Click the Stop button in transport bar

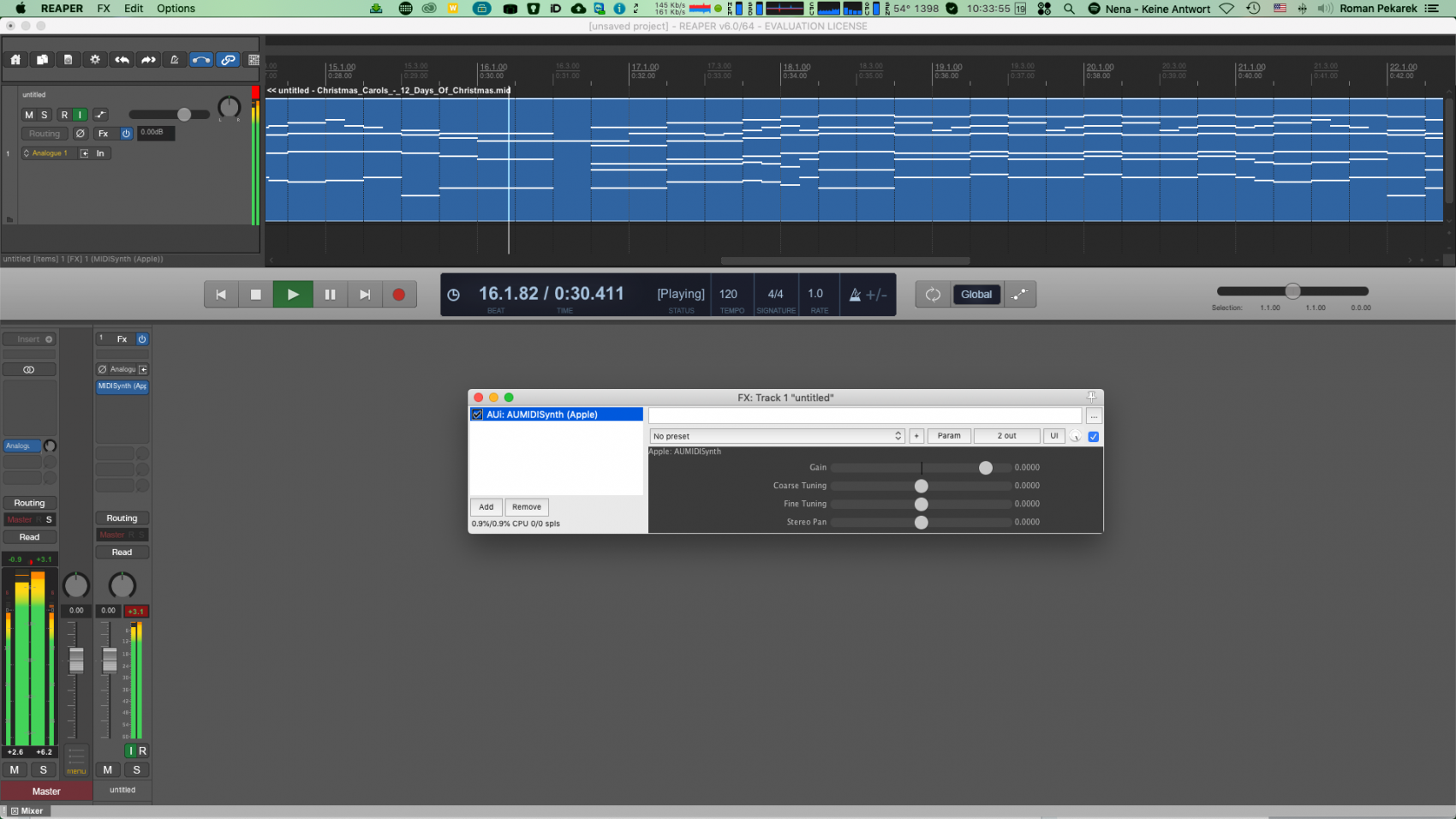255,295
